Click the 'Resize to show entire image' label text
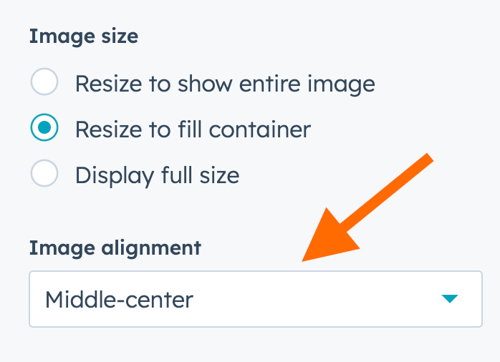The image size is (500, 362). point(225,84)
